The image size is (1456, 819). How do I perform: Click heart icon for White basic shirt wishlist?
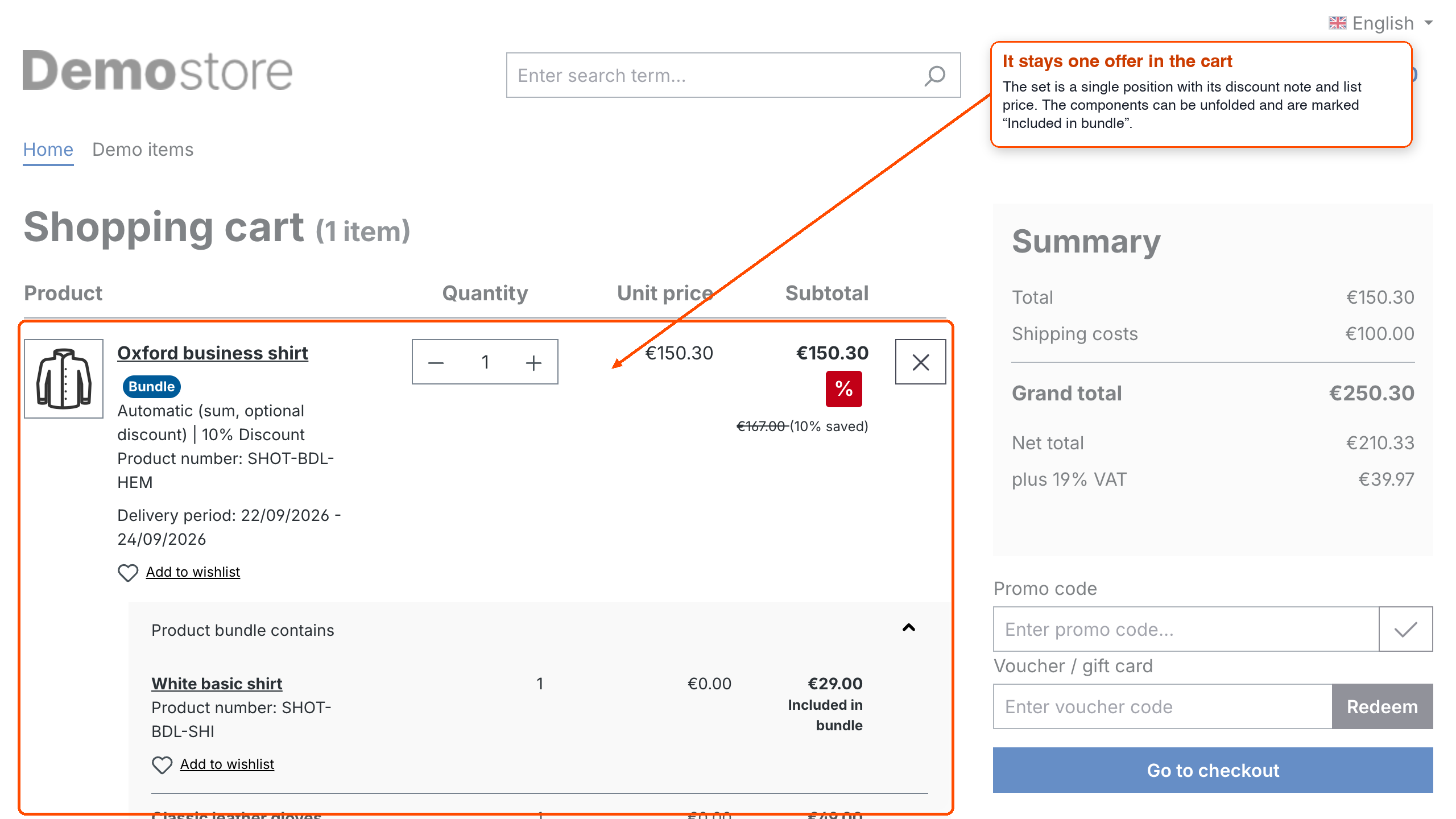(x=162, y=764)
